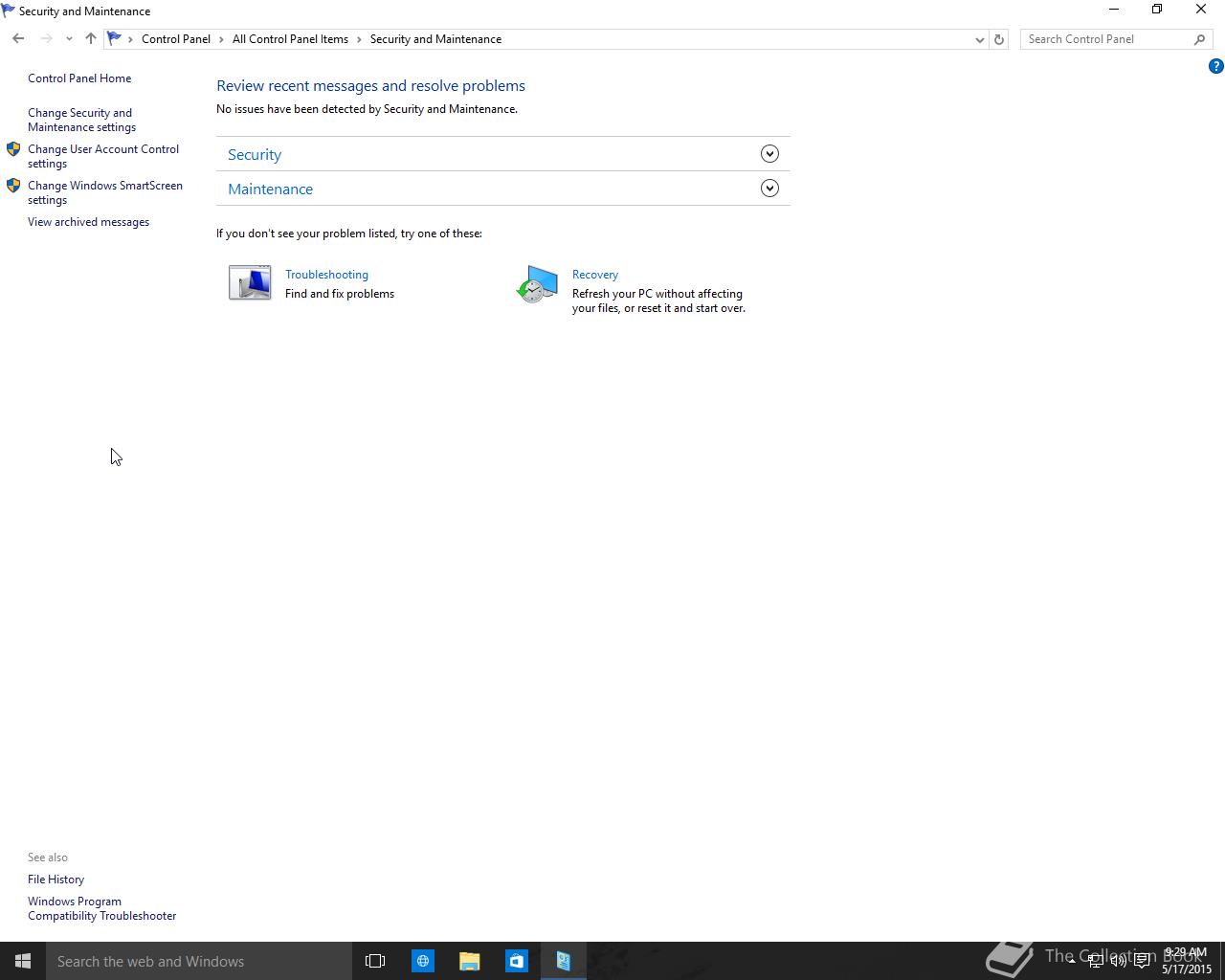Expand the breadcrumb chevron before Control Panel

(130, 39)
